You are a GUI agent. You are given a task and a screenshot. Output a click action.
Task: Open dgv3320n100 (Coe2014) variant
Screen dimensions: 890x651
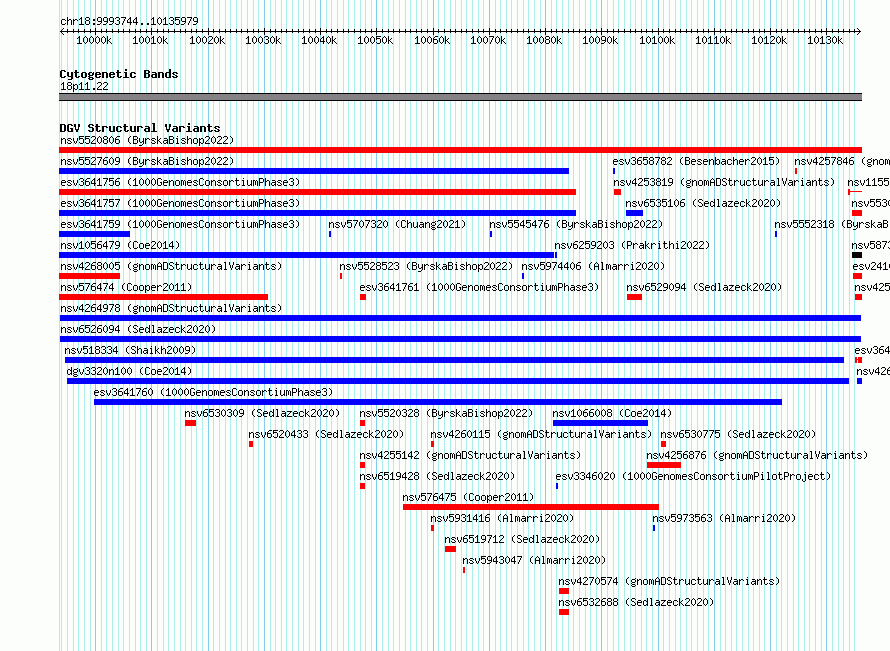coord(129,371)
